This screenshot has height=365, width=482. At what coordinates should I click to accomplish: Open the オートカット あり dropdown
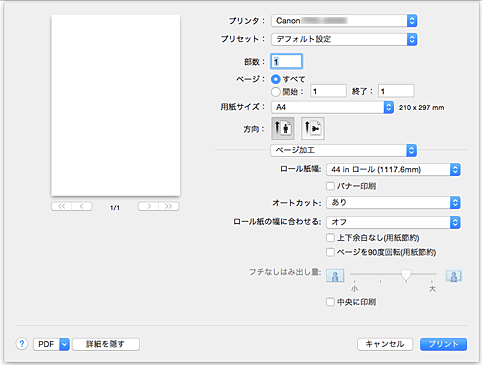coord(393,203)
